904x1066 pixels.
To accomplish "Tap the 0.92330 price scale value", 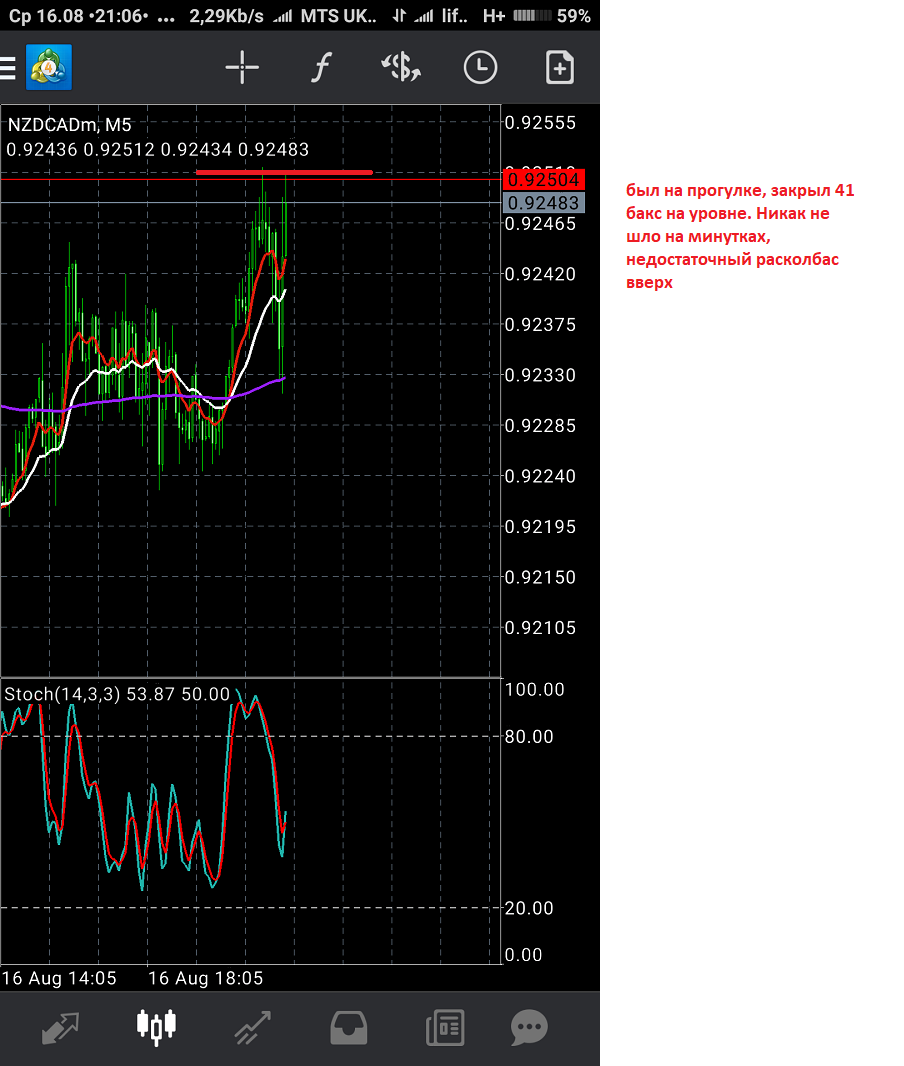I will coord(540,375).
